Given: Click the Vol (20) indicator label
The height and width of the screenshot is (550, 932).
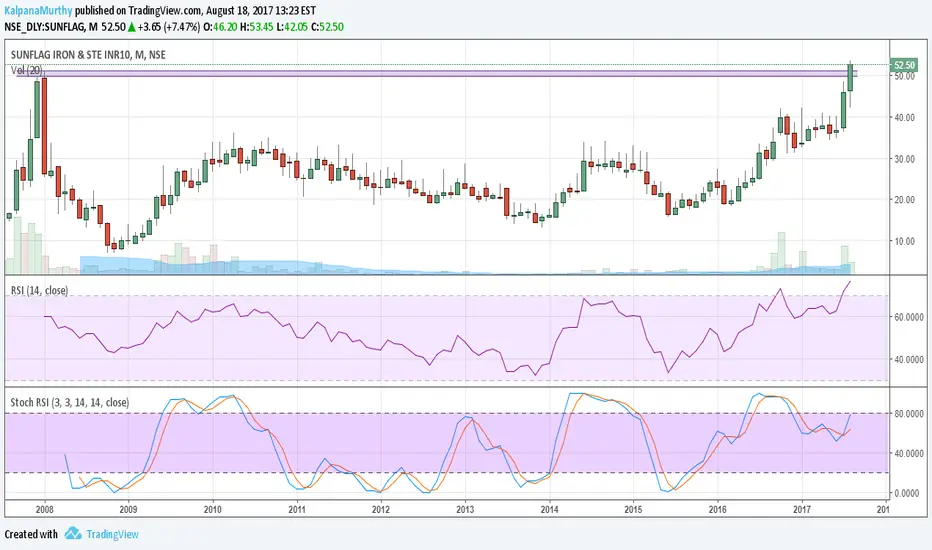Looking at the screenshot, I should point(26,70).
